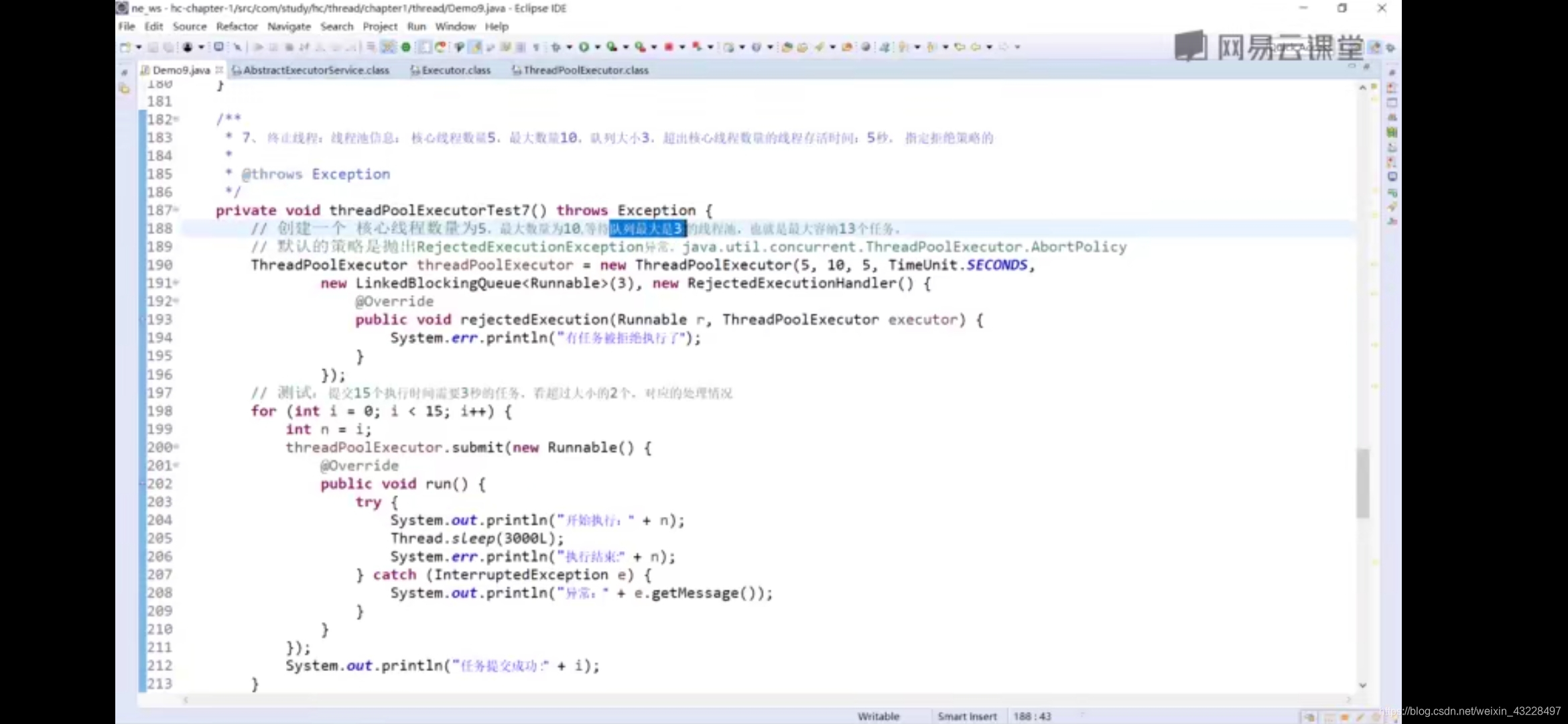1568x724 pixels.
Task: Click the Thread.sleep(3000L) code line
Action: click(477, 538)
